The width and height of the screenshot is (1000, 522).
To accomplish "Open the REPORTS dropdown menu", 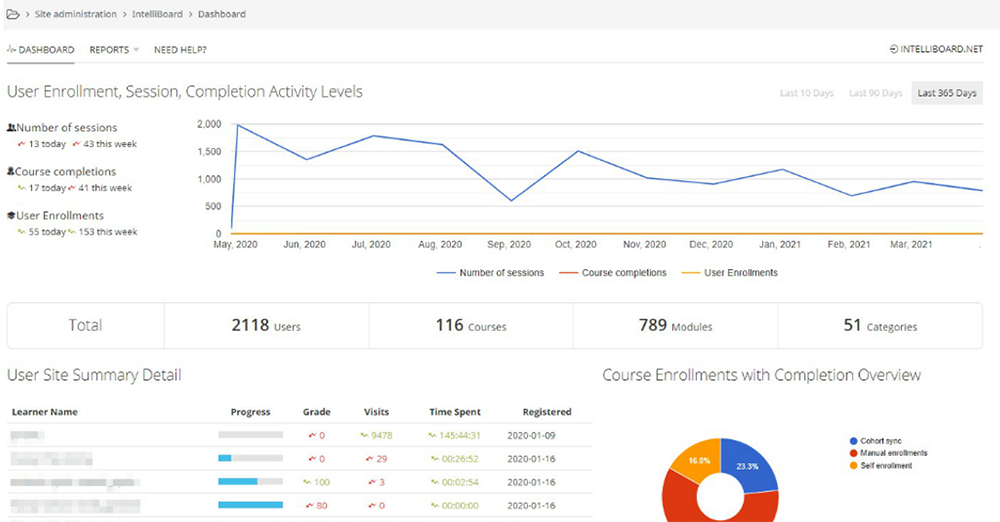I will coord(114,50).
